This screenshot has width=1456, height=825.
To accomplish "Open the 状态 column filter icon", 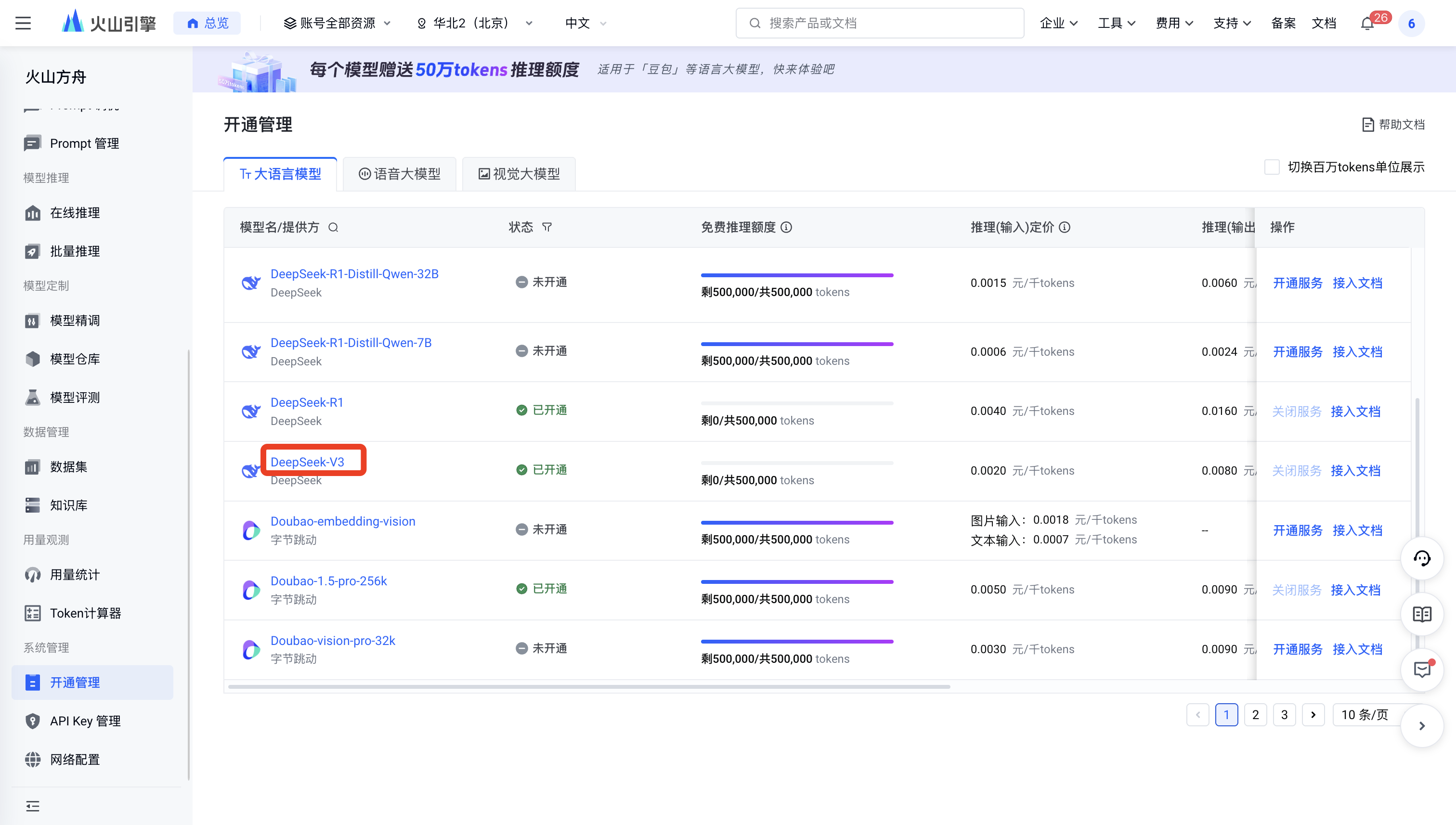I will click(x=547, y=227).
